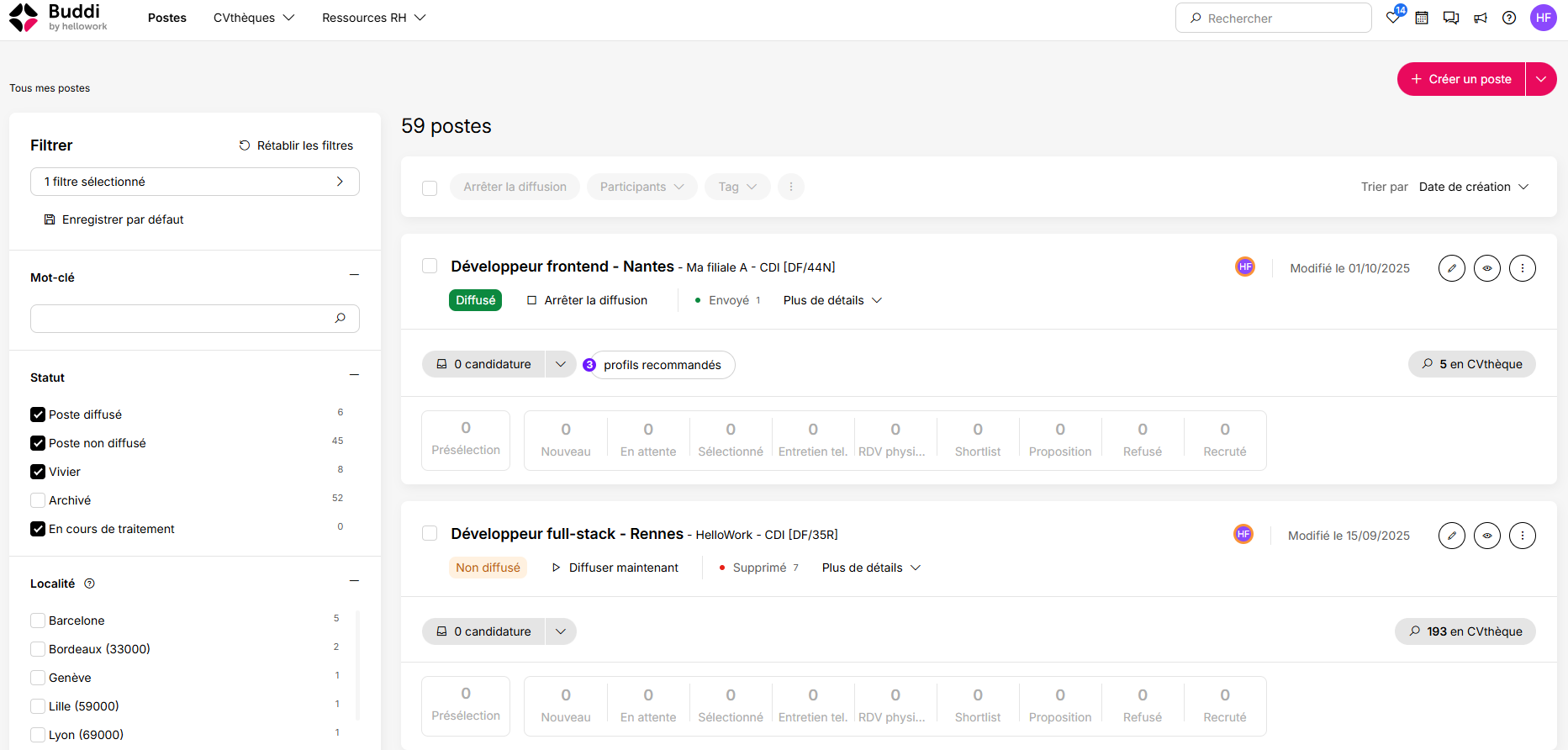Open the calendar icon in top bar

pyautogui.click(x=1422, y=18)
